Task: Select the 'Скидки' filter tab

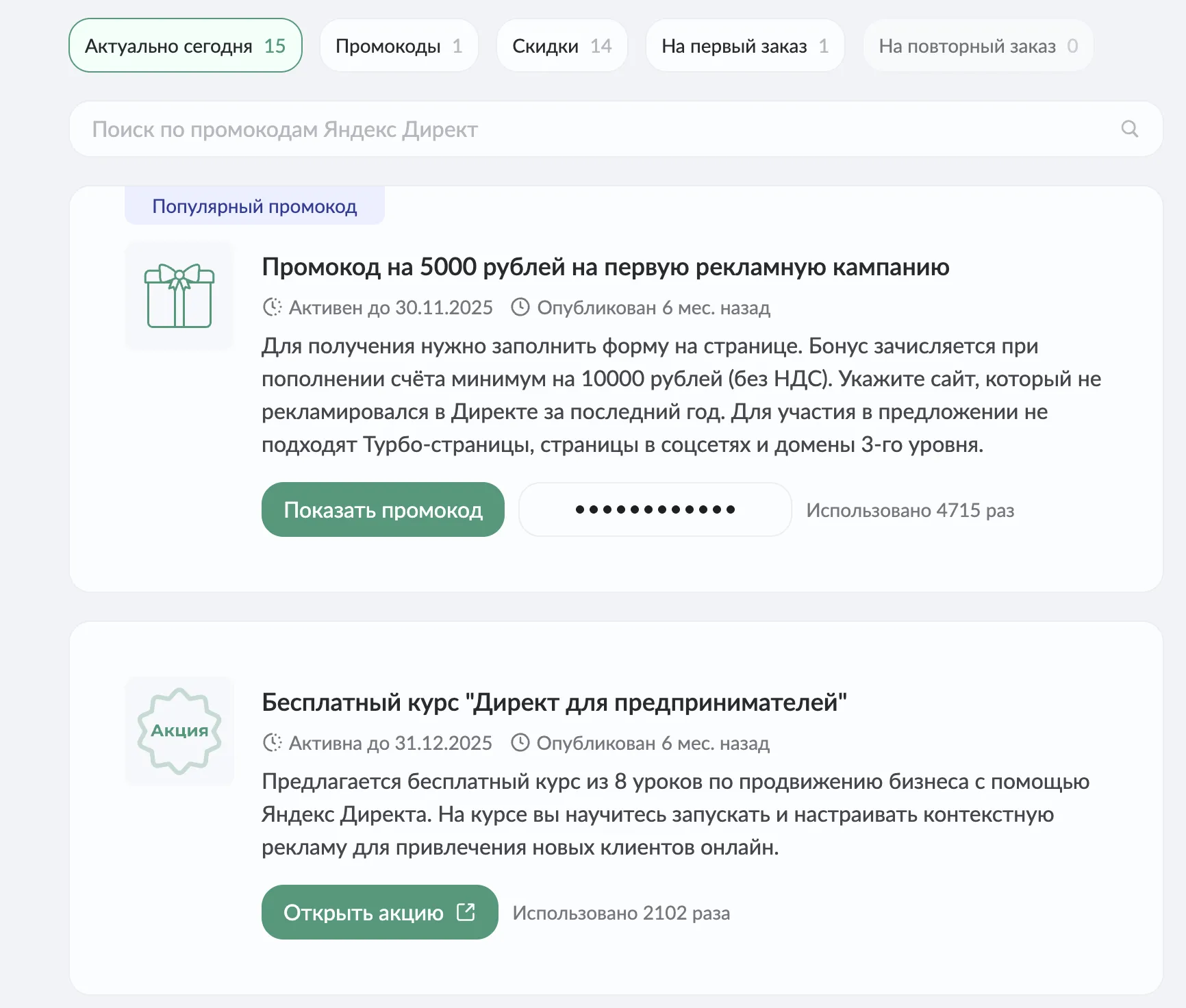Action: pos(562,45)
